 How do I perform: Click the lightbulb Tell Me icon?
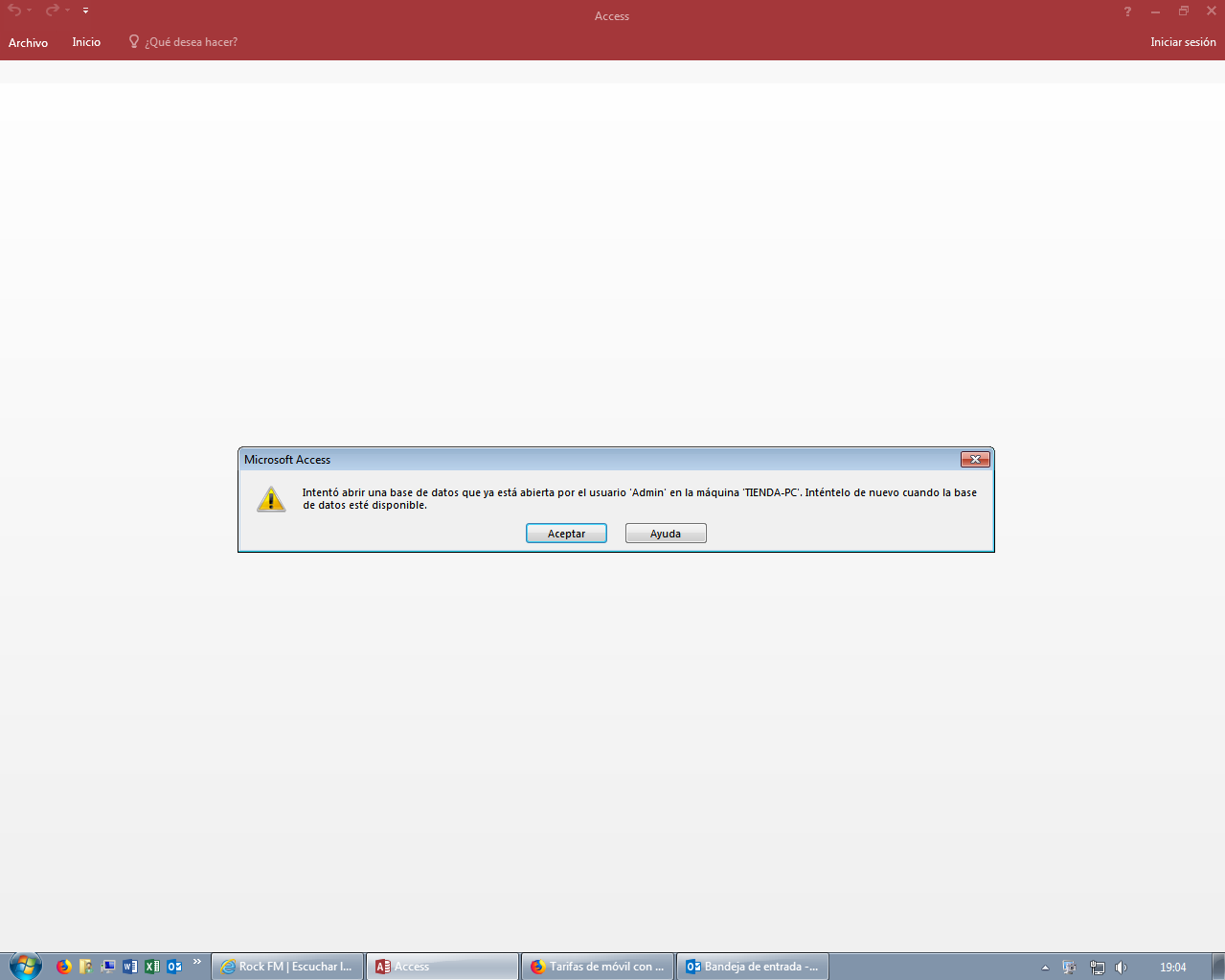coord(134,41)
